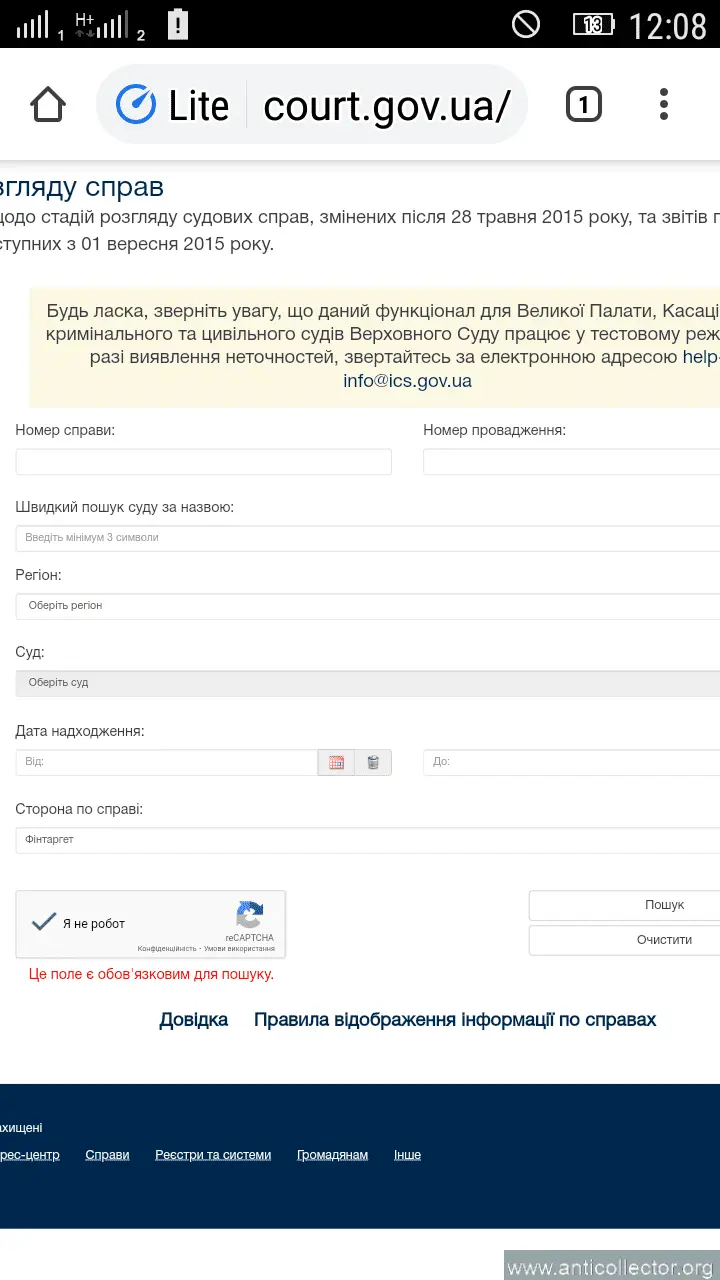Open the "Оберіть суд" dropdown
720x1280 pixels.
300,683
